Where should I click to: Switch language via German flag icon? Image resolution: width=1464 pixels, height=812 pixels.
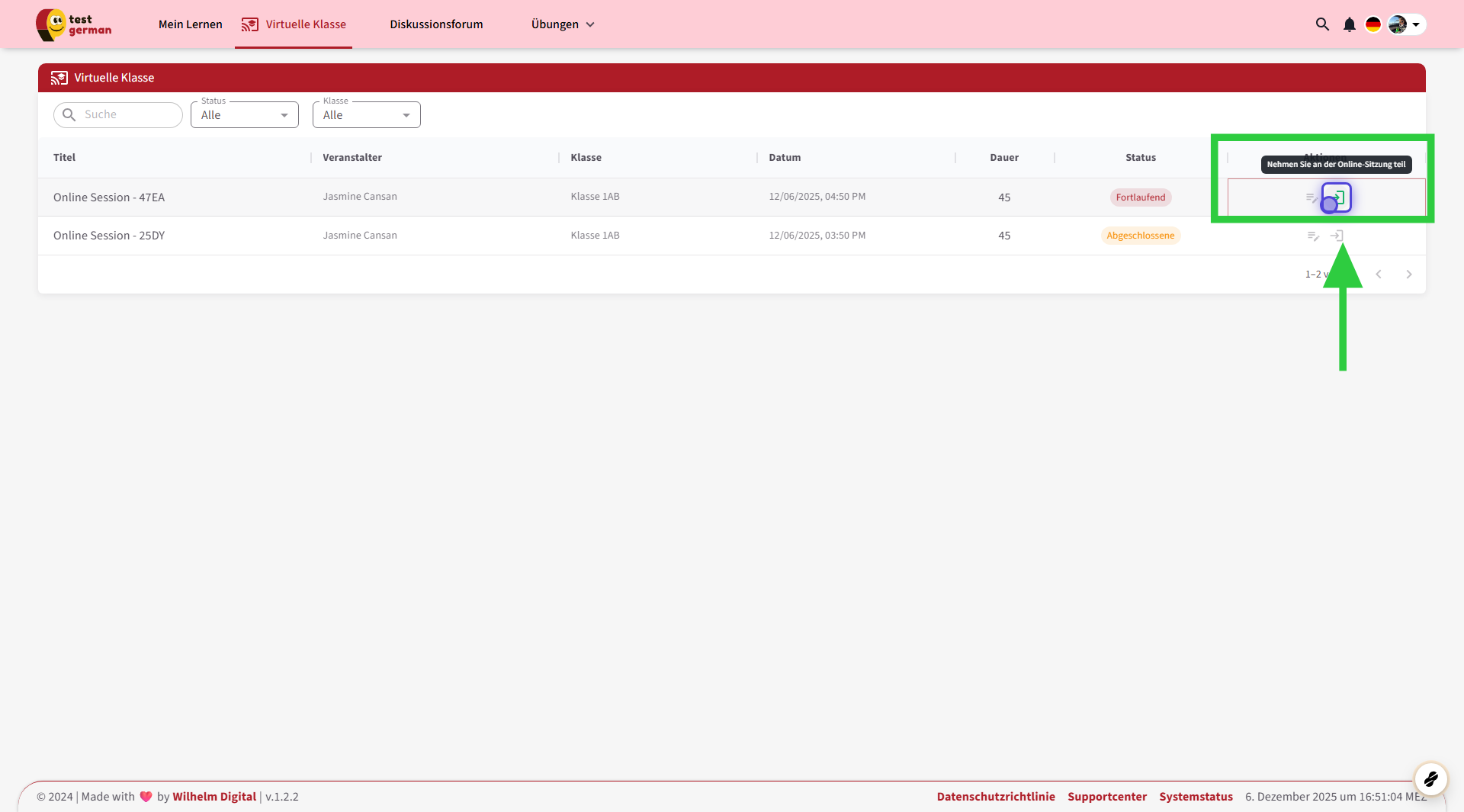tap(1373, 24)
